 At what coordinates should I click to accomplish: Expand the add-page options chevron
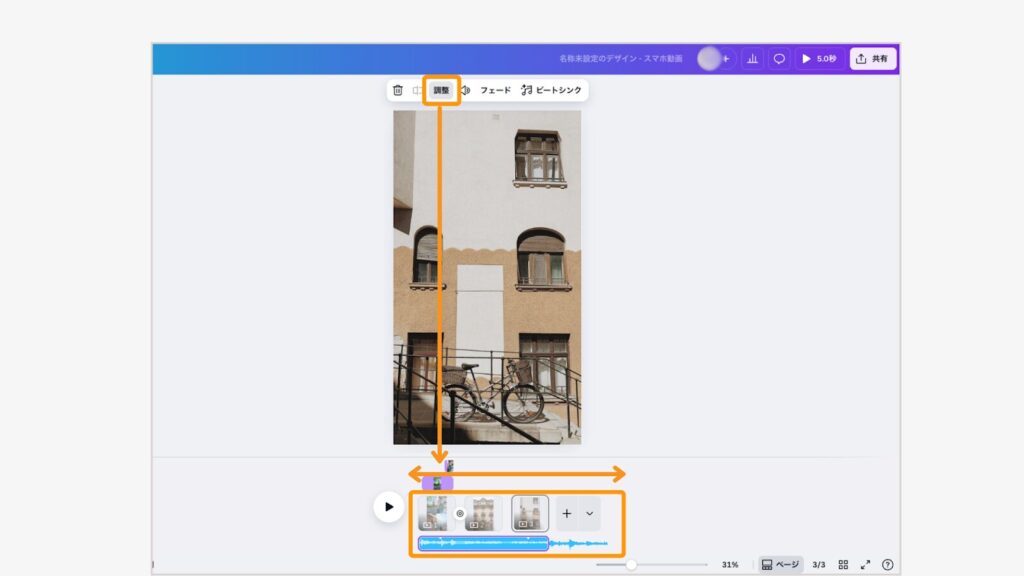coord(589,513)
